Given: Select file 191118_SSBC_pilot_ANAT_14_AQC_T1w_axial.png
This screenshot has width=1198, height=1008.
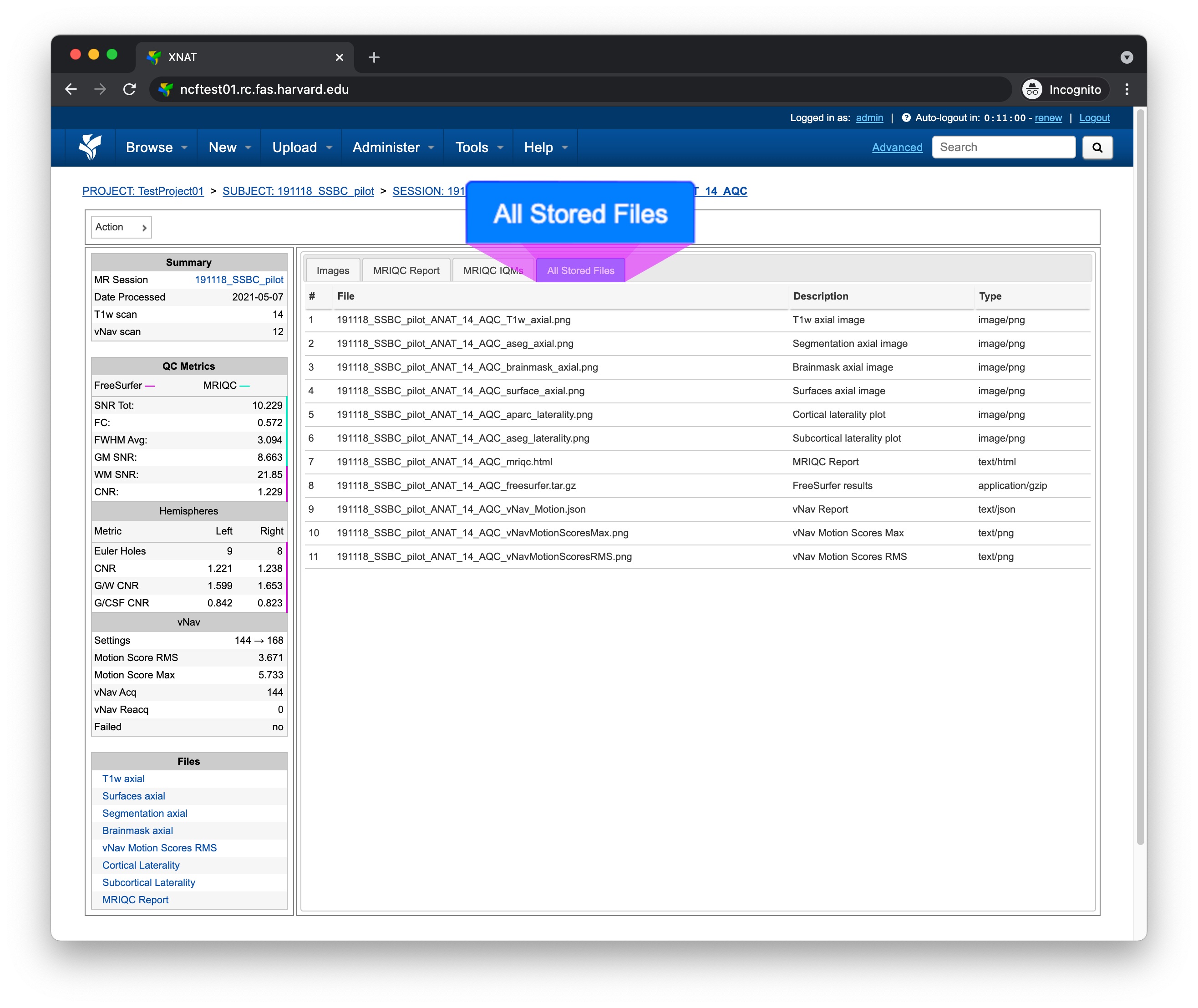Looking at the screenshot, I should tap(454, 320).
